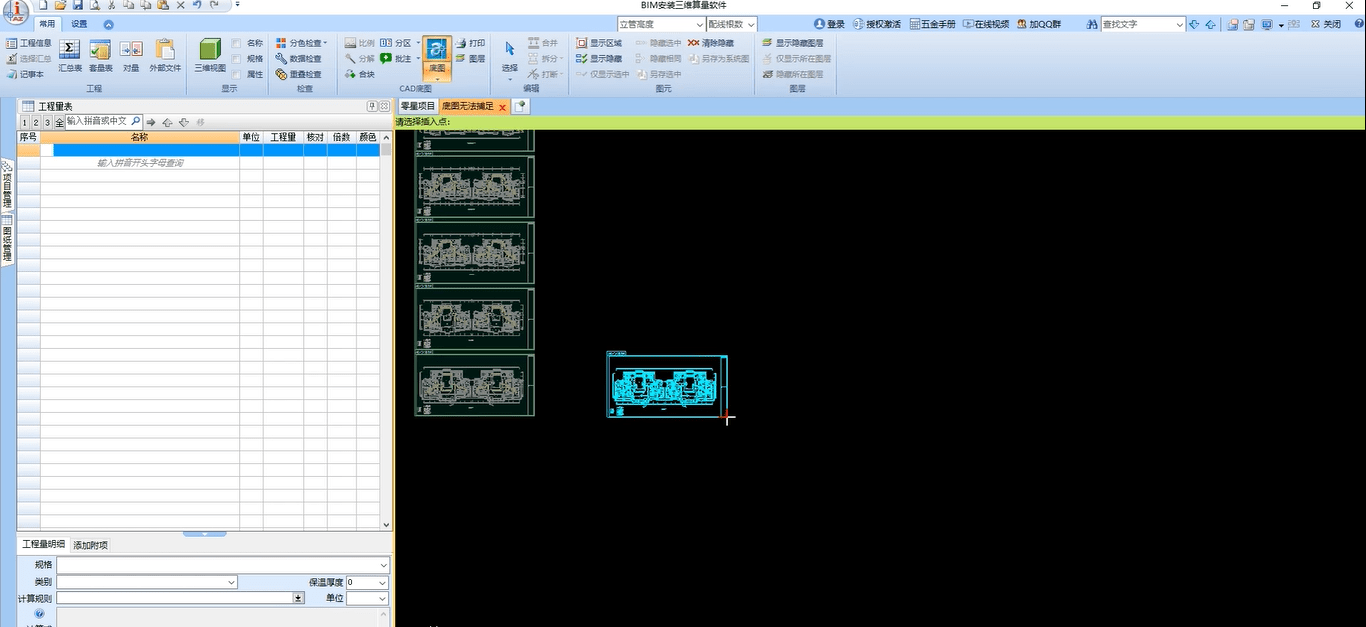Open the 图纸管理 side tab

click(x=7, y=240)
